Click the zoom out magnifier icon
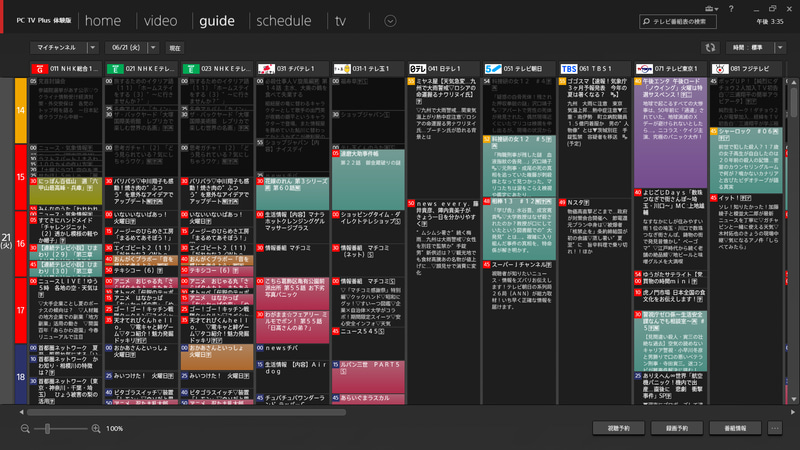Image resolution: width=800 pixels, height=450 pixels. click(x=25, y=429)
